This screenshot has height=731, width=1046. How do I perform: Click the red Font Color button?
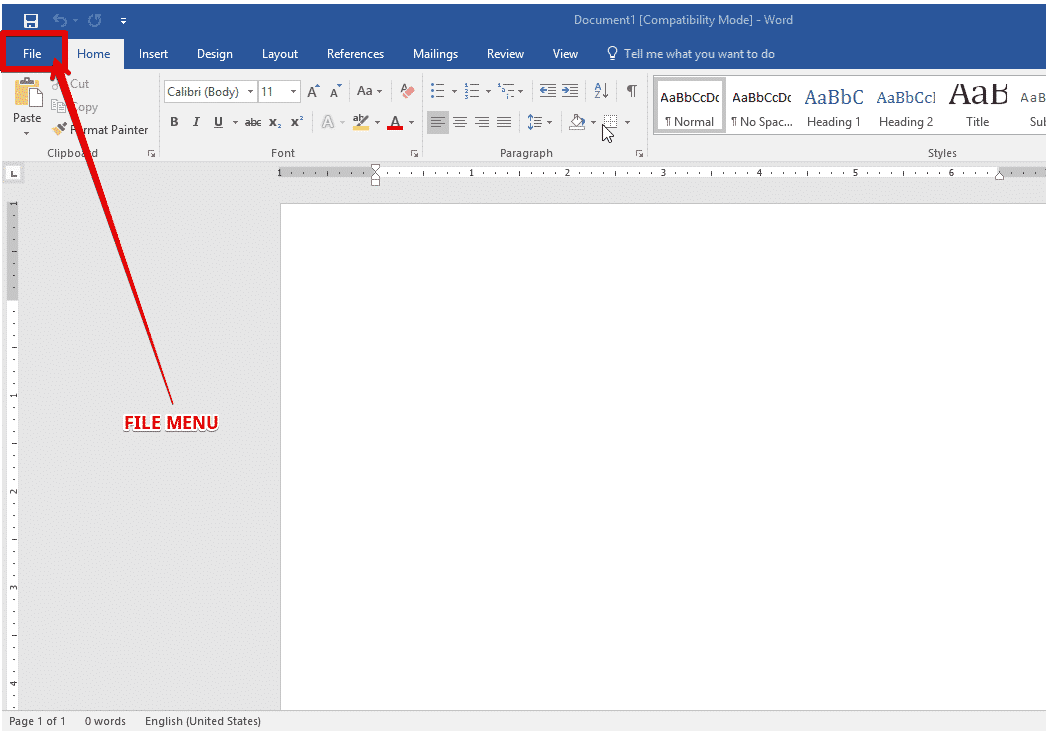tap(395, 122)
